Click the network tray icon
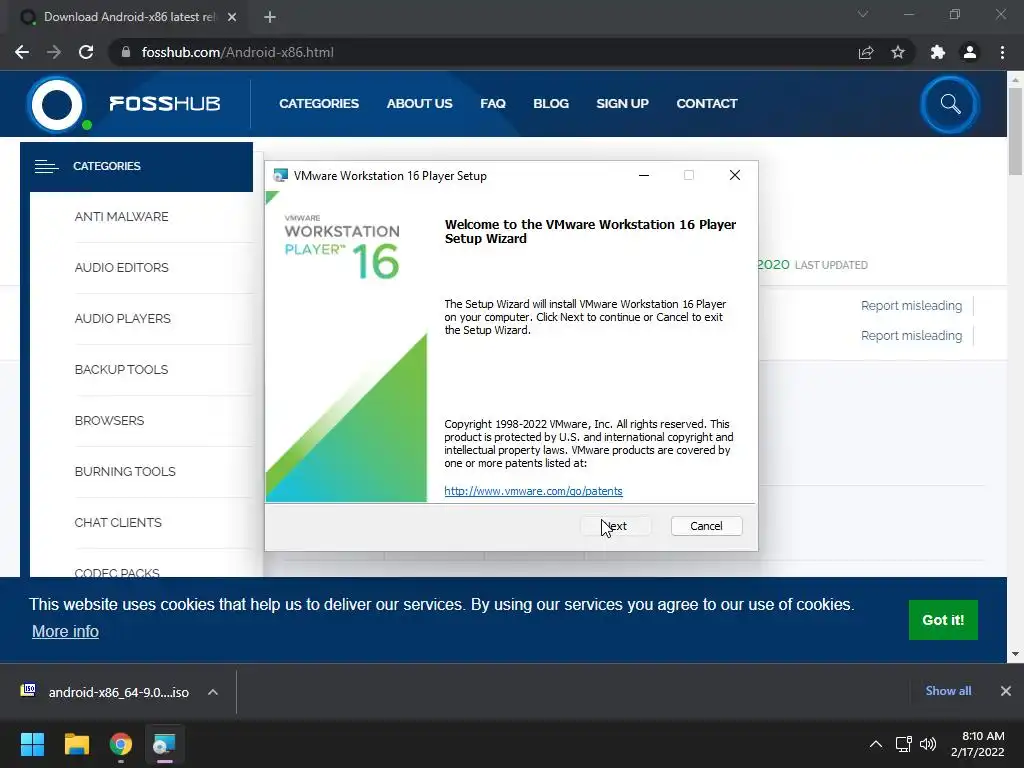Screen dimensions: 1024x768 pyautogui.click(x=903, y=744)
